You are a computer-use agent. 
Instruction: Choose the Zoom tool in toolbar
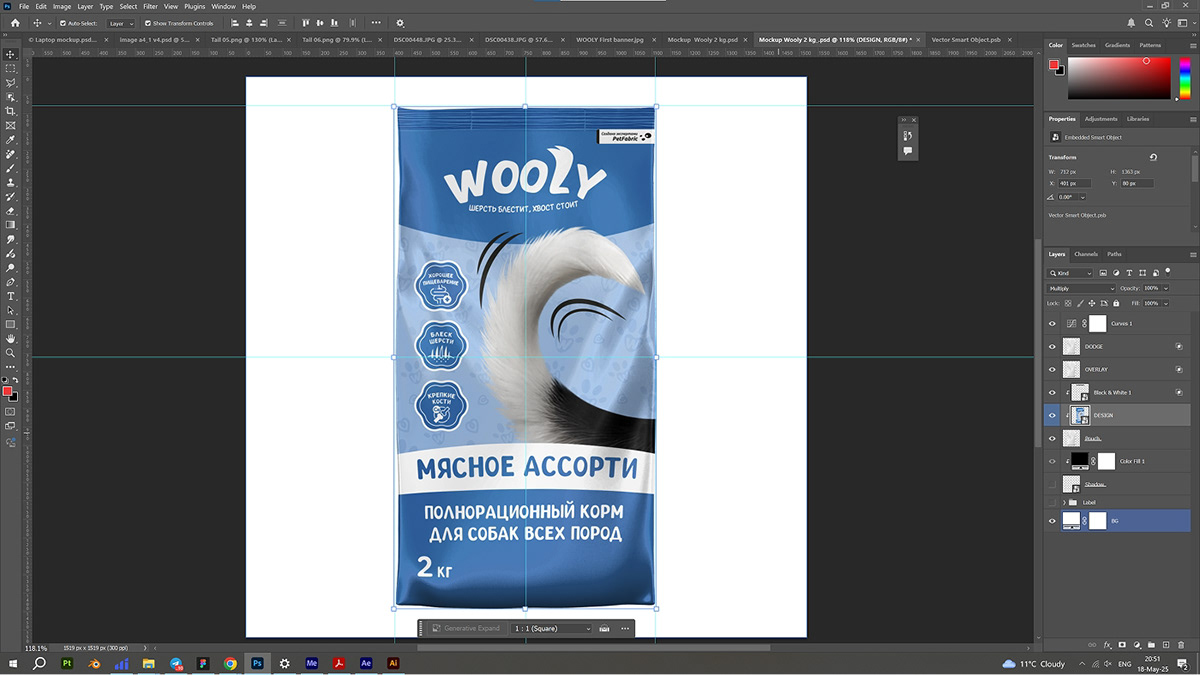(11, 353)
